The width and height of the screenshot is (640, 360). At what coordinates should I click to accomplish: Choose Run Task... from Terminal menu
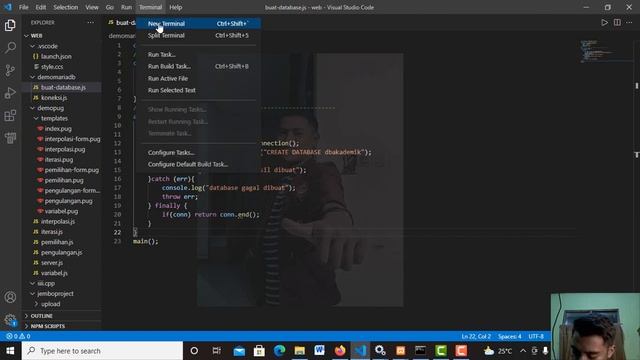click(198, 54)
